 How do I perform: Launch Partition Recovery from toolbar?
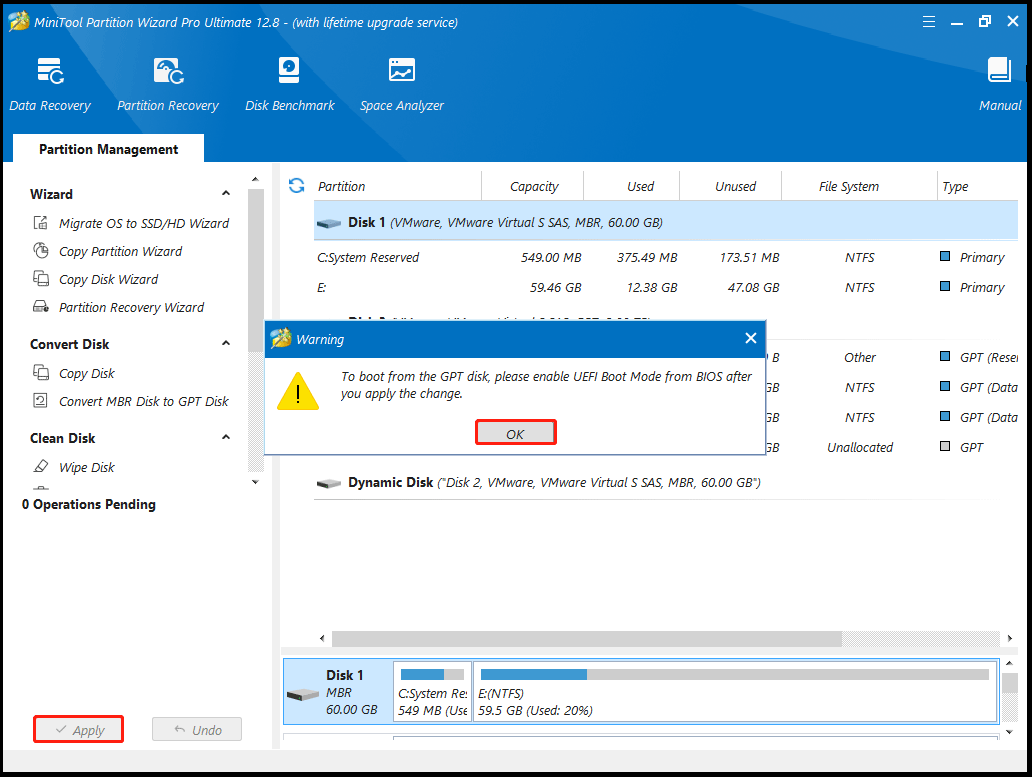tap(168, 84)
